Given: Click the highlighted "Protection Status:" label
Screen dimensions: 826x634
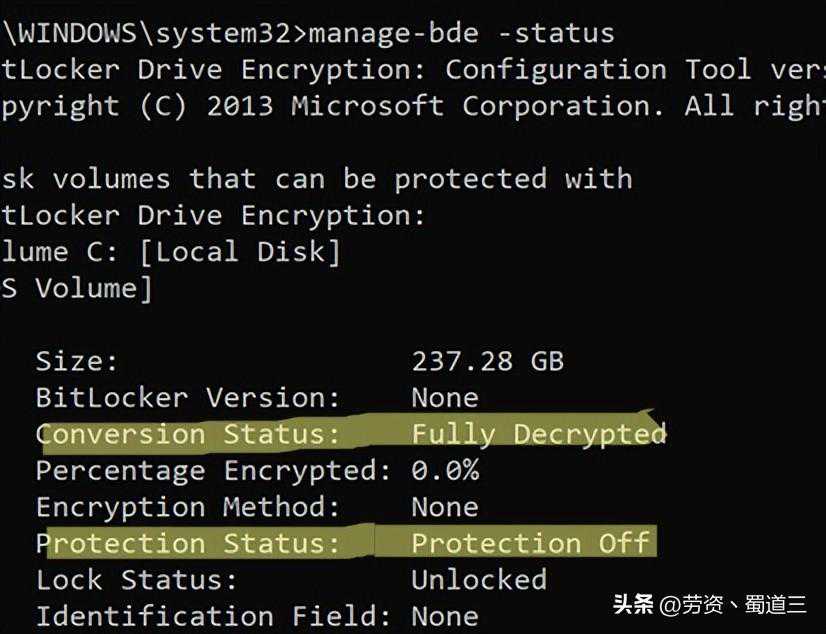Looking at the screenshot, I should (188, 543).
